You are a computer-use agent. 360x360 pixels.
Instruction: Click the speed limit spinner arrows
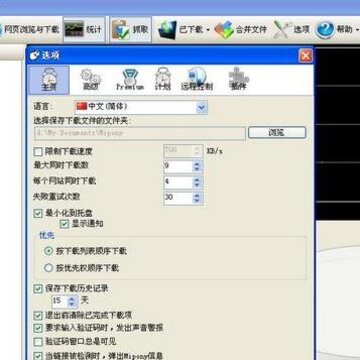pyautogui.click(x=198, y=151)
